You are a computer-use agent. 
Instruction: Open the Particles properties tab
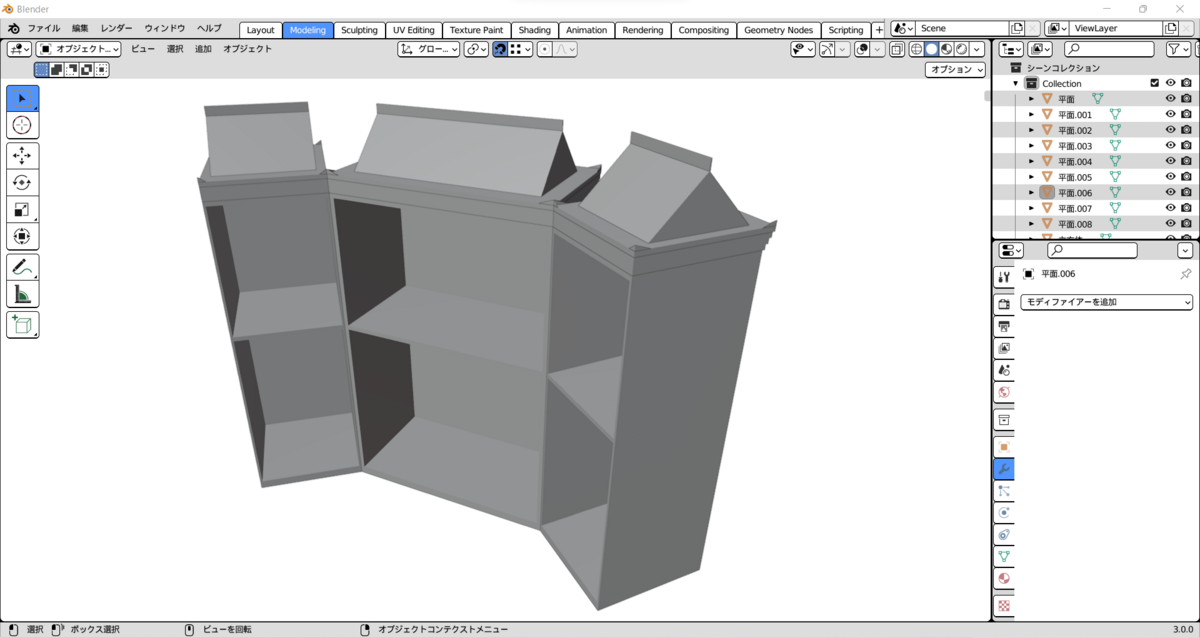[1004, 490]
